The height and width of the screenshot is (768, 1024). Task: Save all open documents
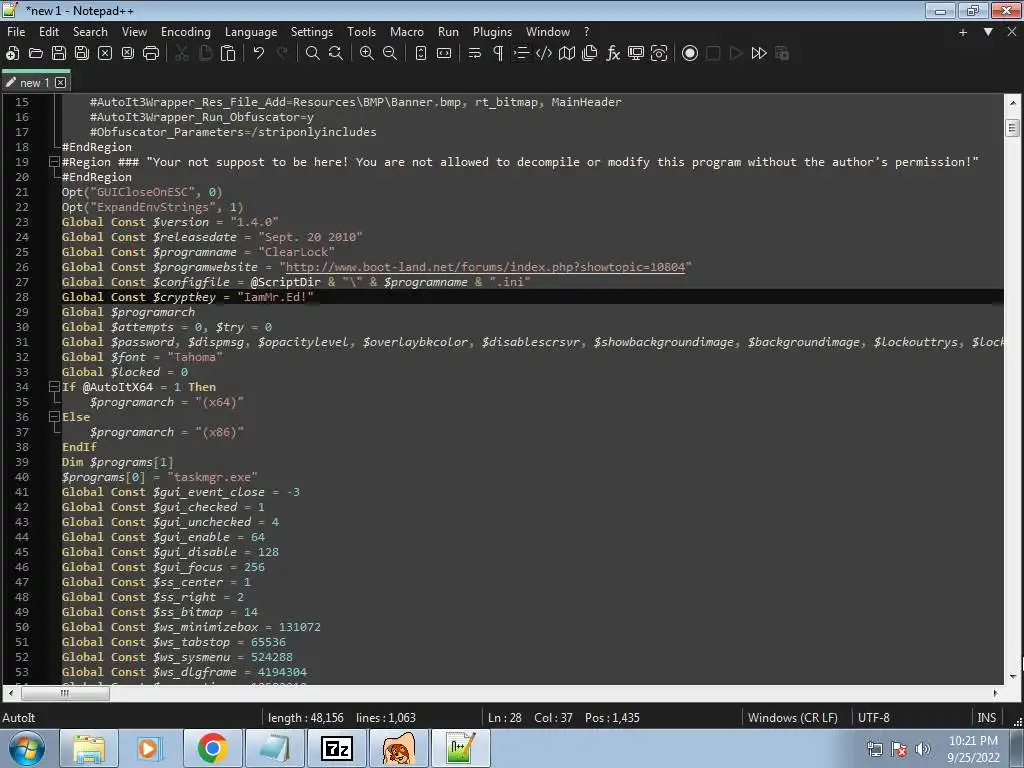pyautogui.click(x=82, y=54)
